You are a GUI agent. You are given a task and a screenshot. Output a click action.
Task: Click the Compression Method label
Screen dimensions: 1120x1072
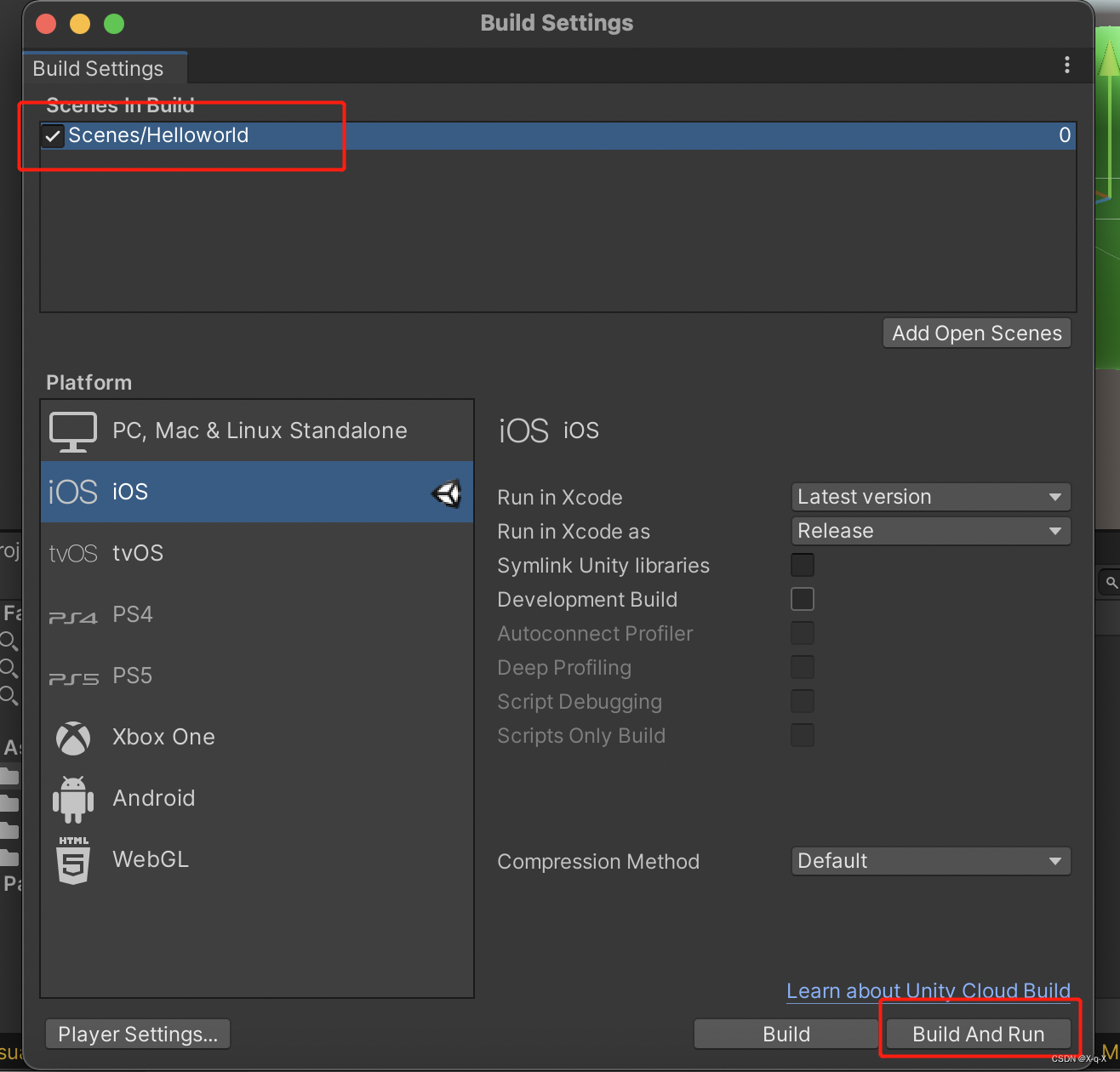[x=598, y=862]
